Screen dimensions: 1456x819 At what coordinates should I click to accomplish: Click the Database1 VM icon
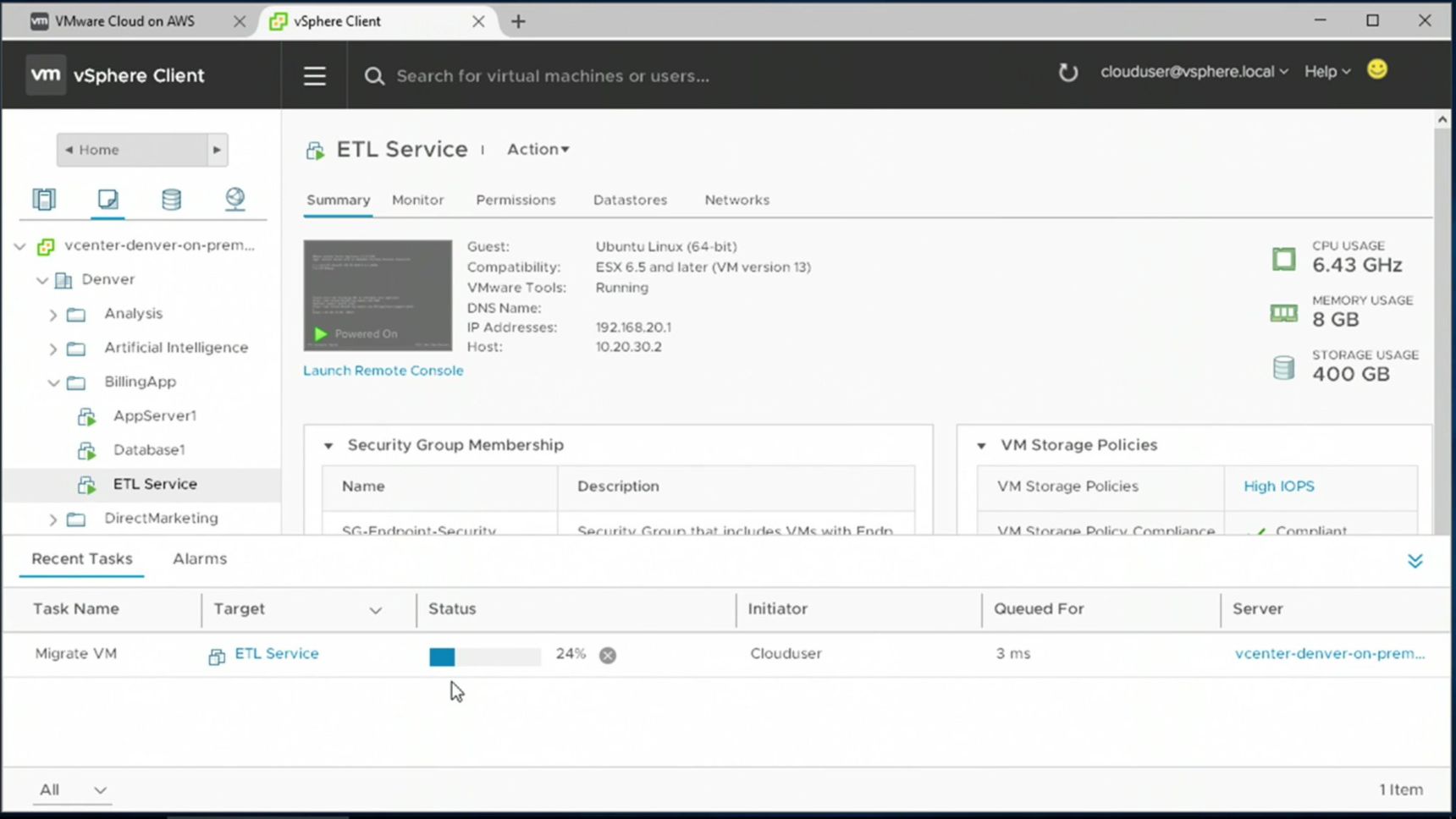click(x=86, y=450)
